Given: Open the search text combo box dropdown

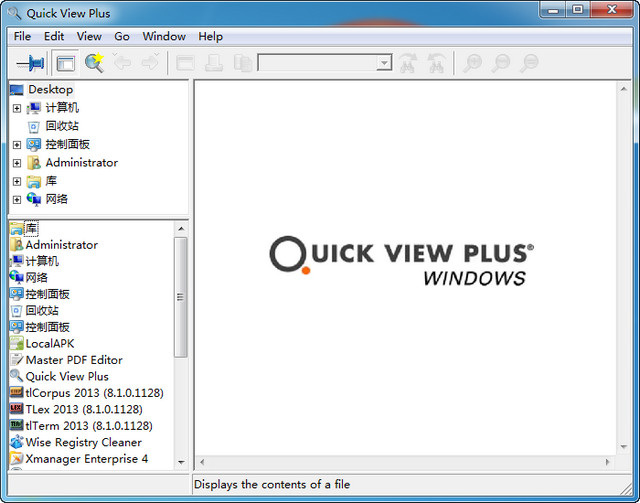Looking at the screenshot, I should coord(384,63).
